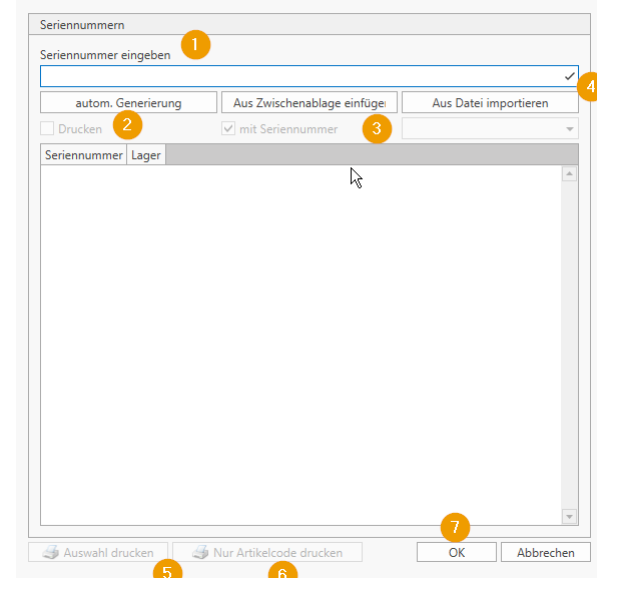The image size is (623, 602).
Task: Click the printer icon on Auswahl drucken
Action: [49, 552]
